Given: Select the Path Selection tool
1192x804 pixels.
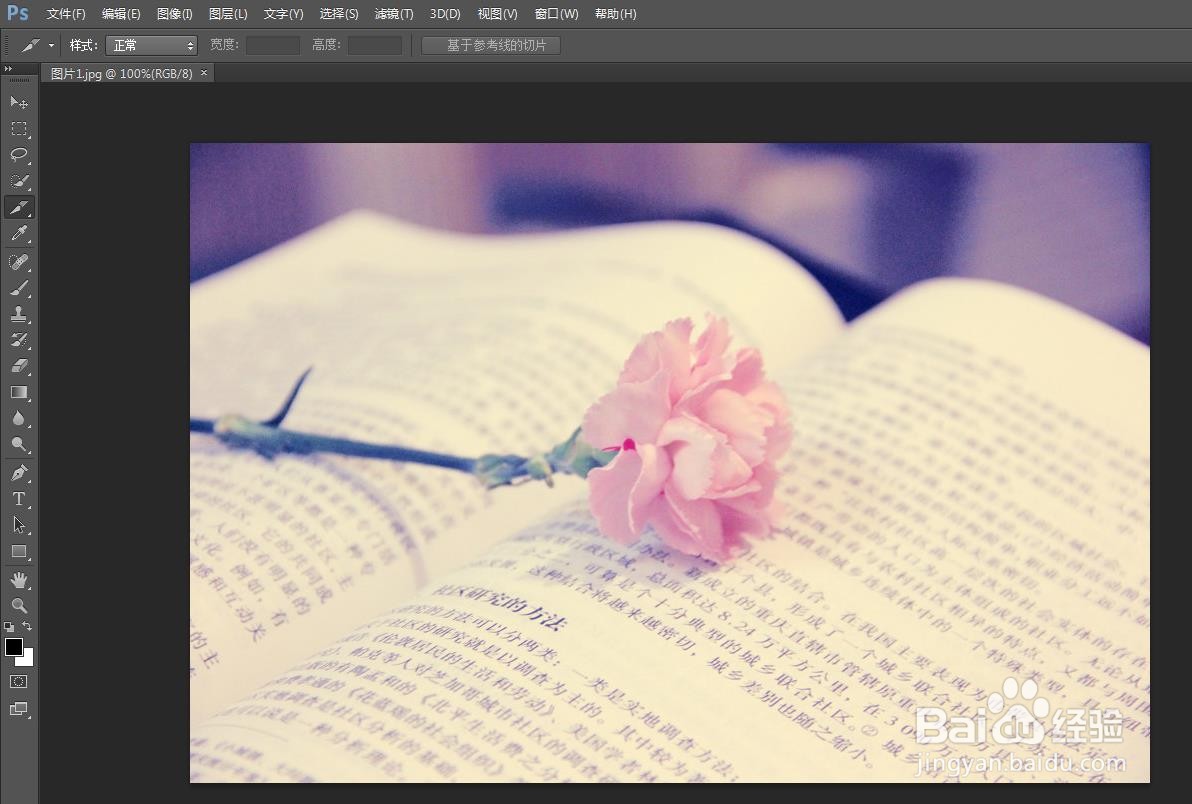Looking at the screenshot, I should [19, 525].
